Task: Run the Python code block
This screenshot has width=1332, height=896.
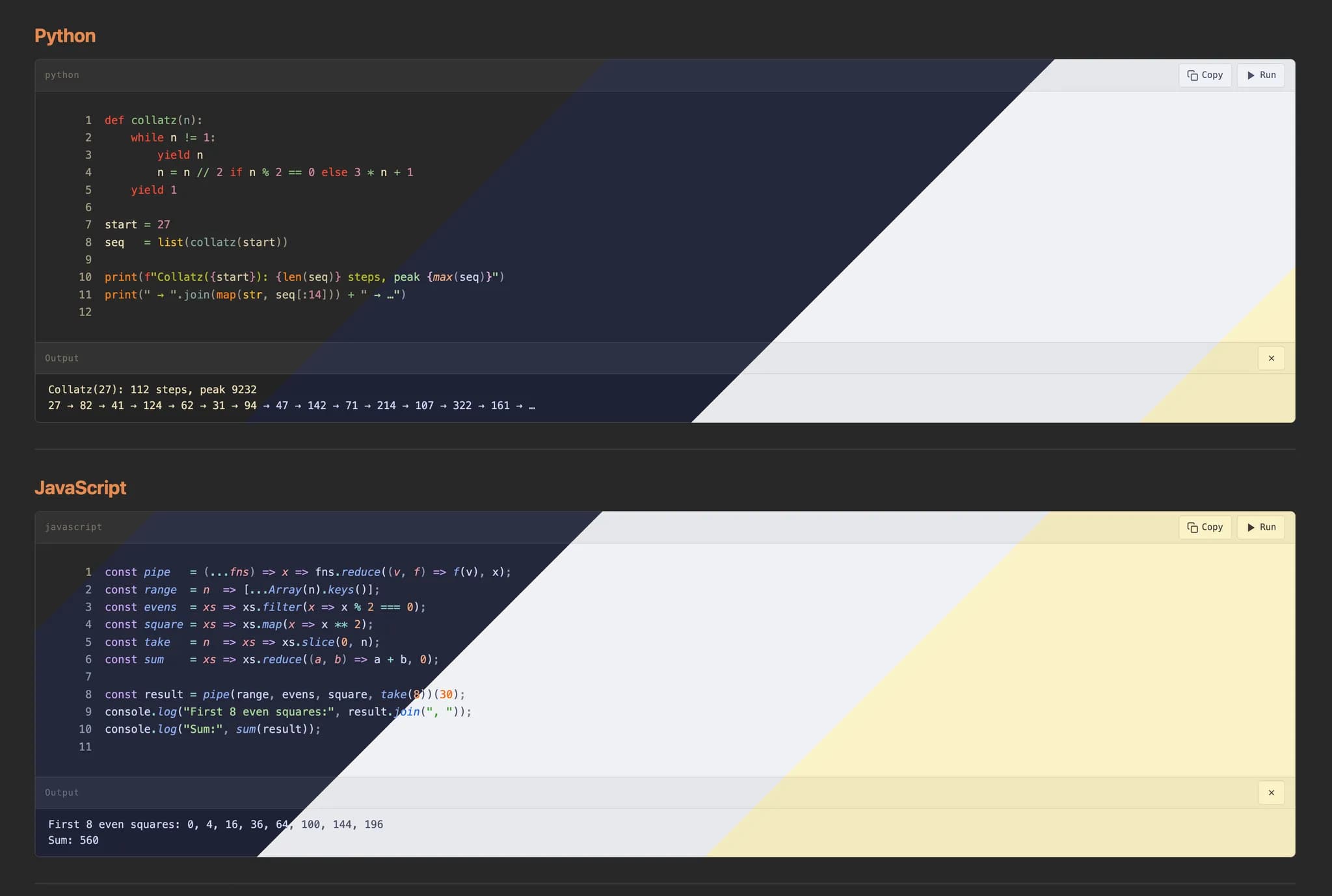Action: point(1260,75)
